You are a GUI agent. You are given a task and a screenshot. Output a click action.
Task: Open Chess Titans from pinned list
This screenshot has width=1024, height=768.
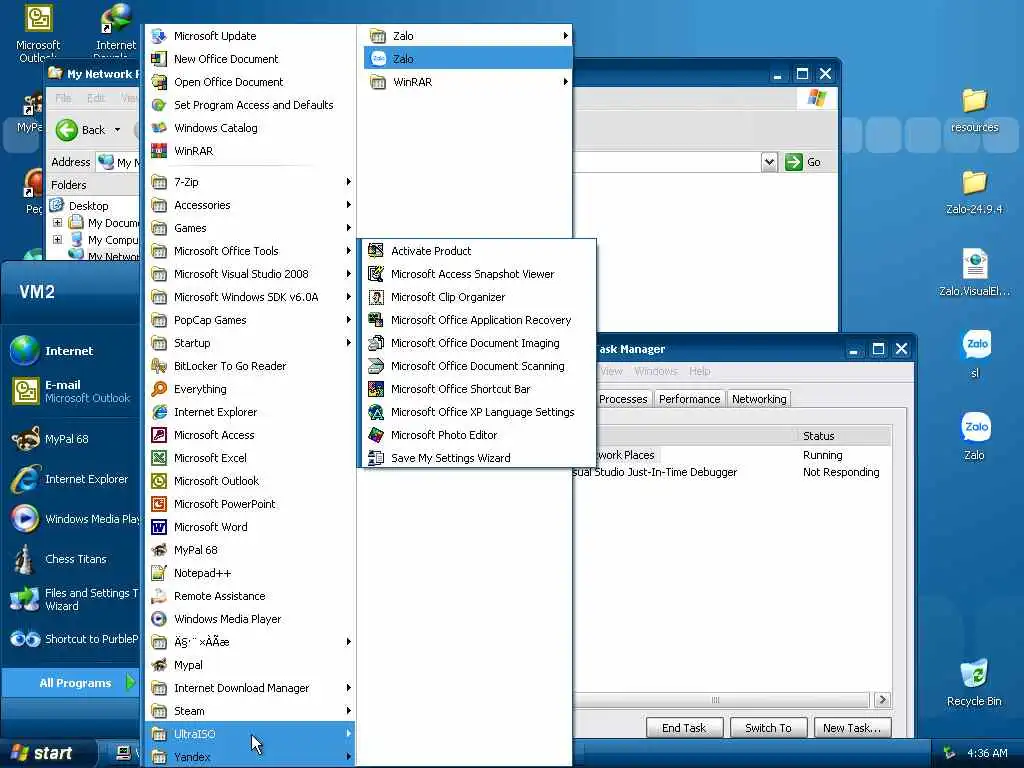pos(71,559)
